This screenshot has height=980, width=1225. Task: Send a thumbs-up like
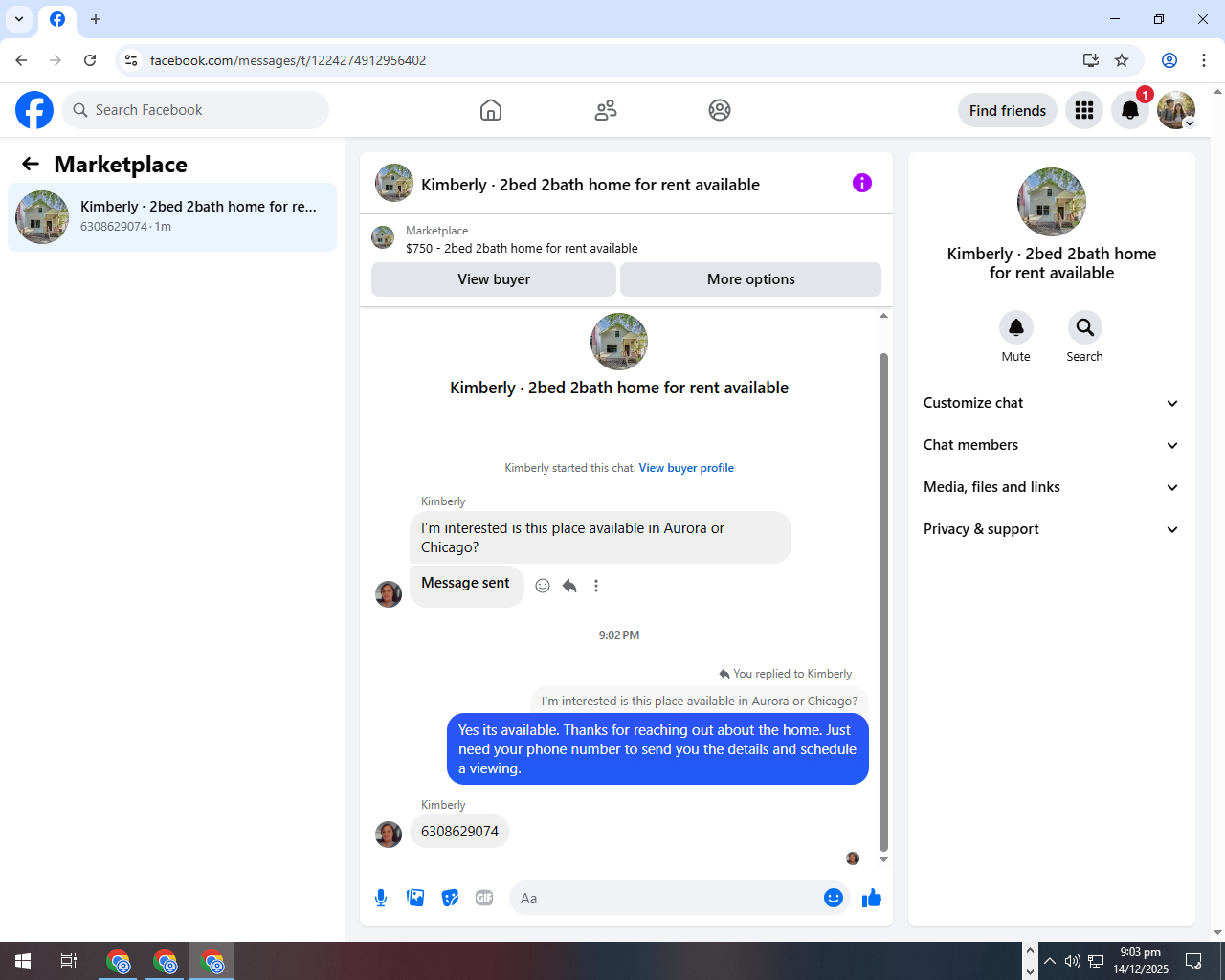pyautogui.click(x=872, y=898)
